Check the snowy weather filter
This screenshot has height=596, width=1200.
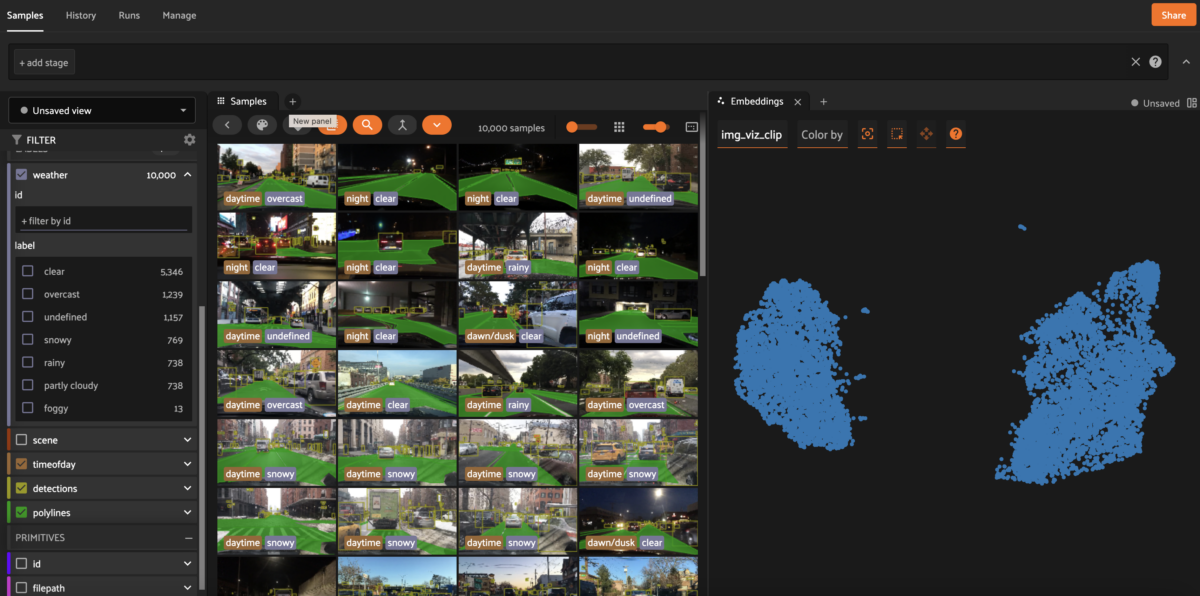(x=27, y=339)
